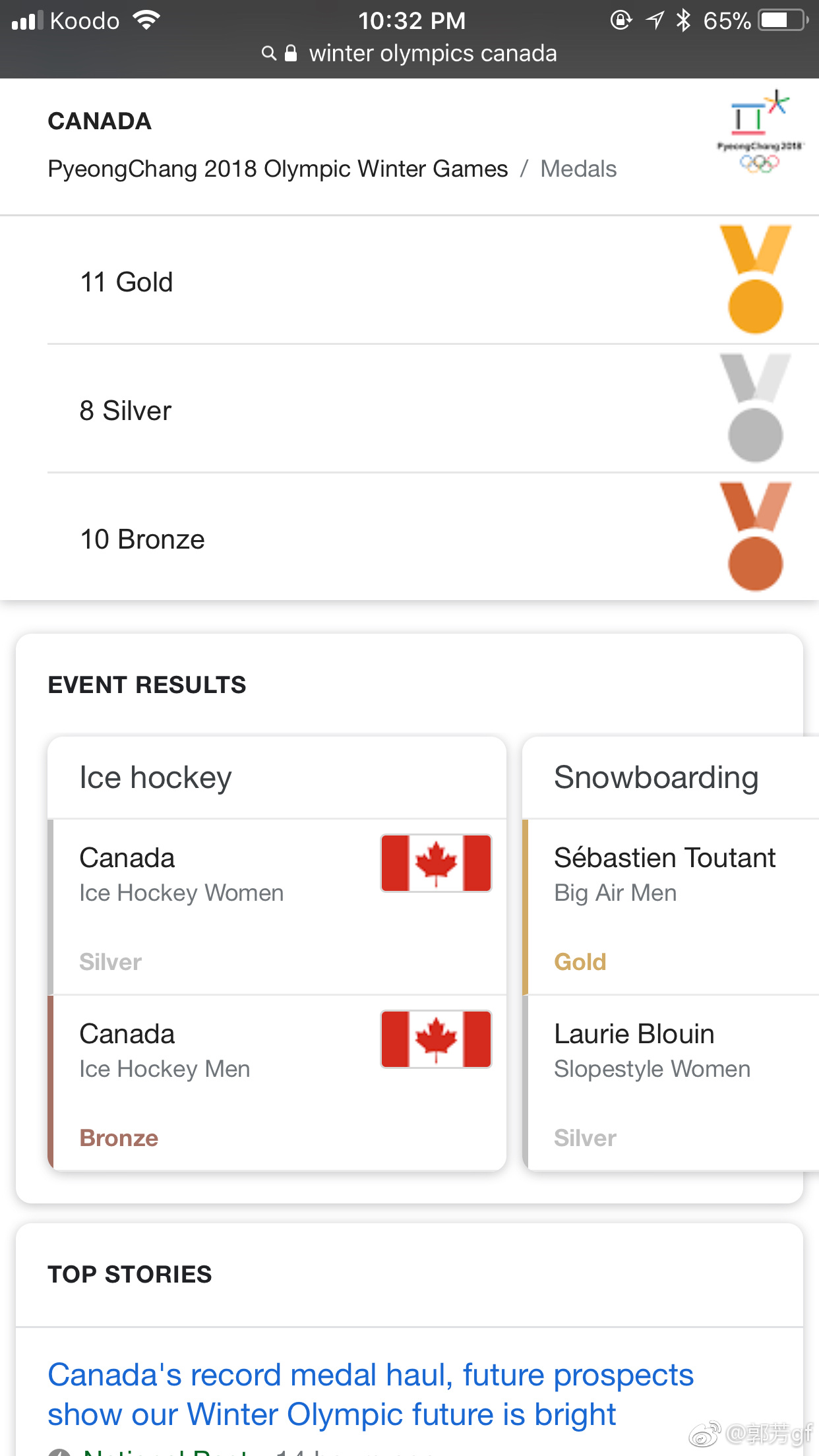Tap Canada flag on Women's hockey row
Image resolution: width=819 pixels, height=1456 pixels.
[436, 863]
